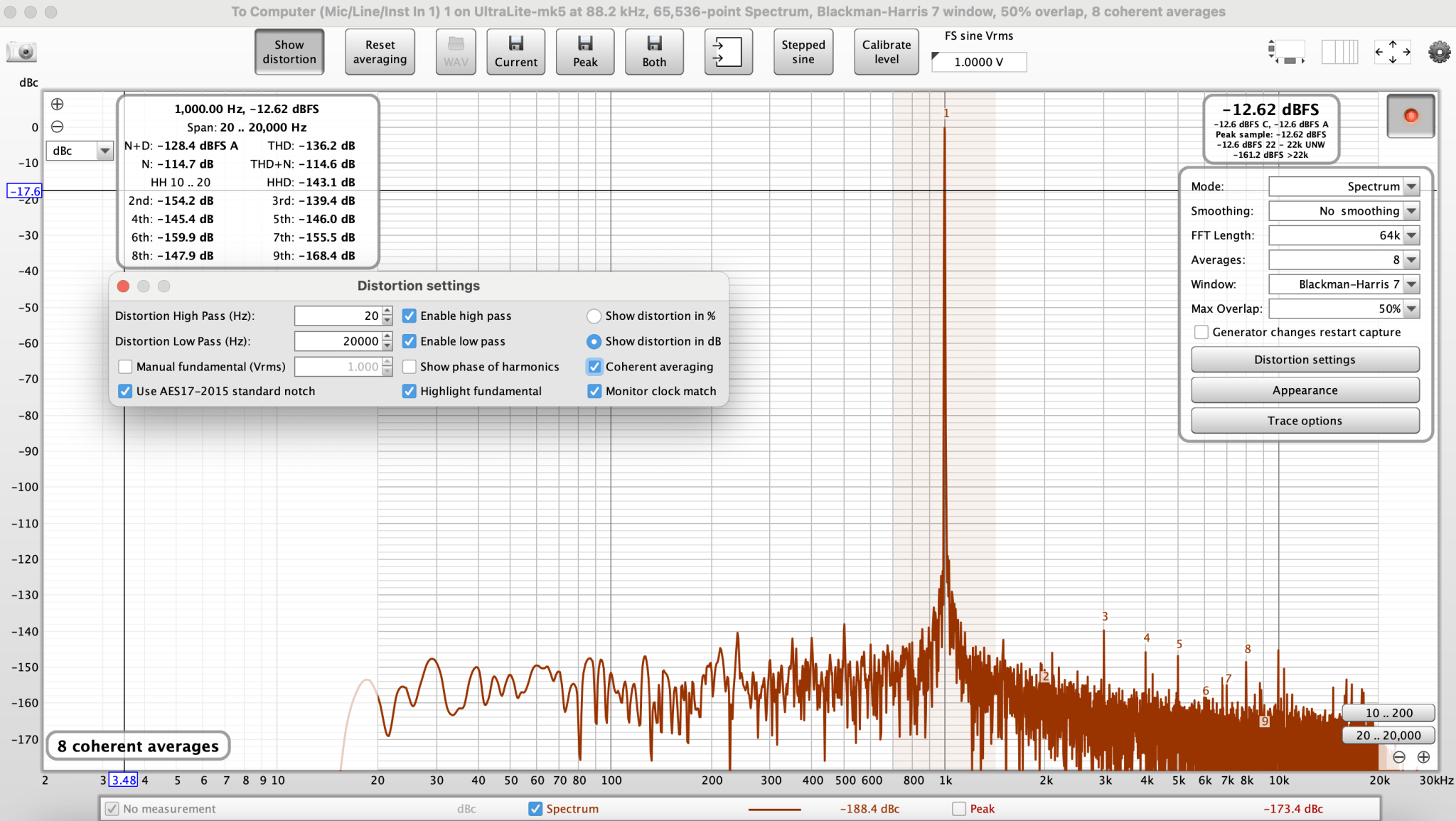Toggle Show phase of harmonics checkbox
This screenshot has height=821, width=1456.
point(409,367)
